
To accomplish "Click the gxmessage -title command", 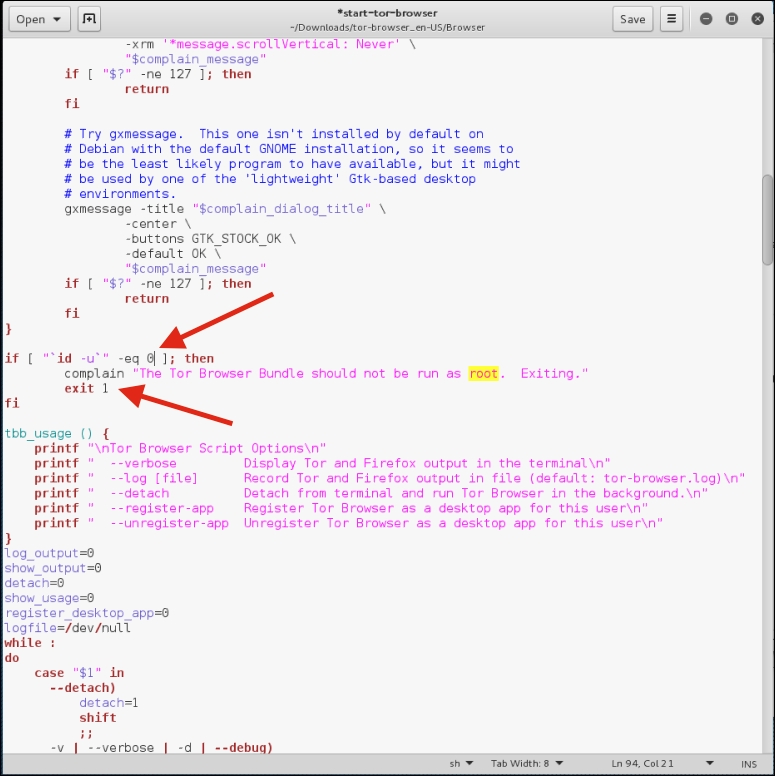I will click(225, 209).
